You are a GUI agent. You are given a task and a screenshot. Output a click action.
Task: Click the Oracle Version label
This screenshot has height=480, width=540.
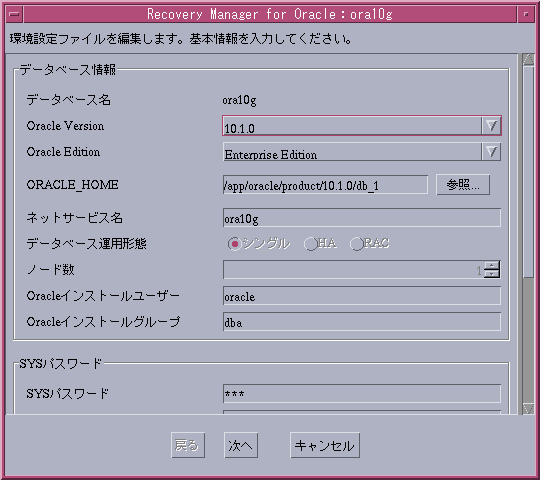[x=65, y=126]
